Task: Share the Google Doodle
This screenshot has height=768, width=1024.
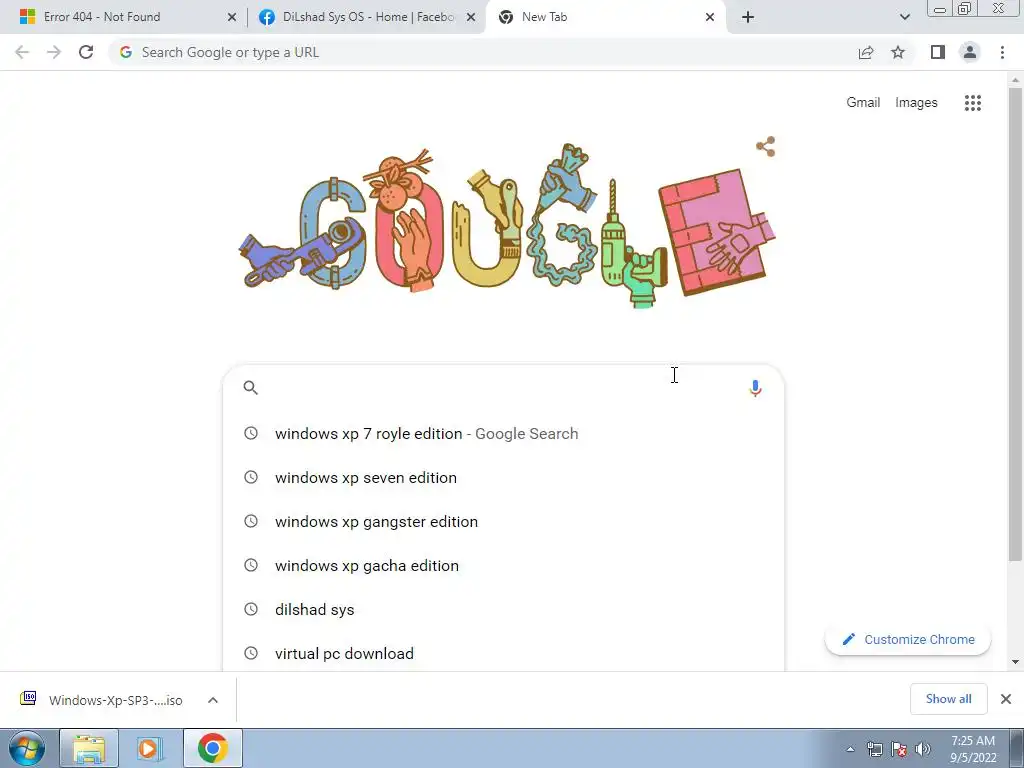Action: 765,146
